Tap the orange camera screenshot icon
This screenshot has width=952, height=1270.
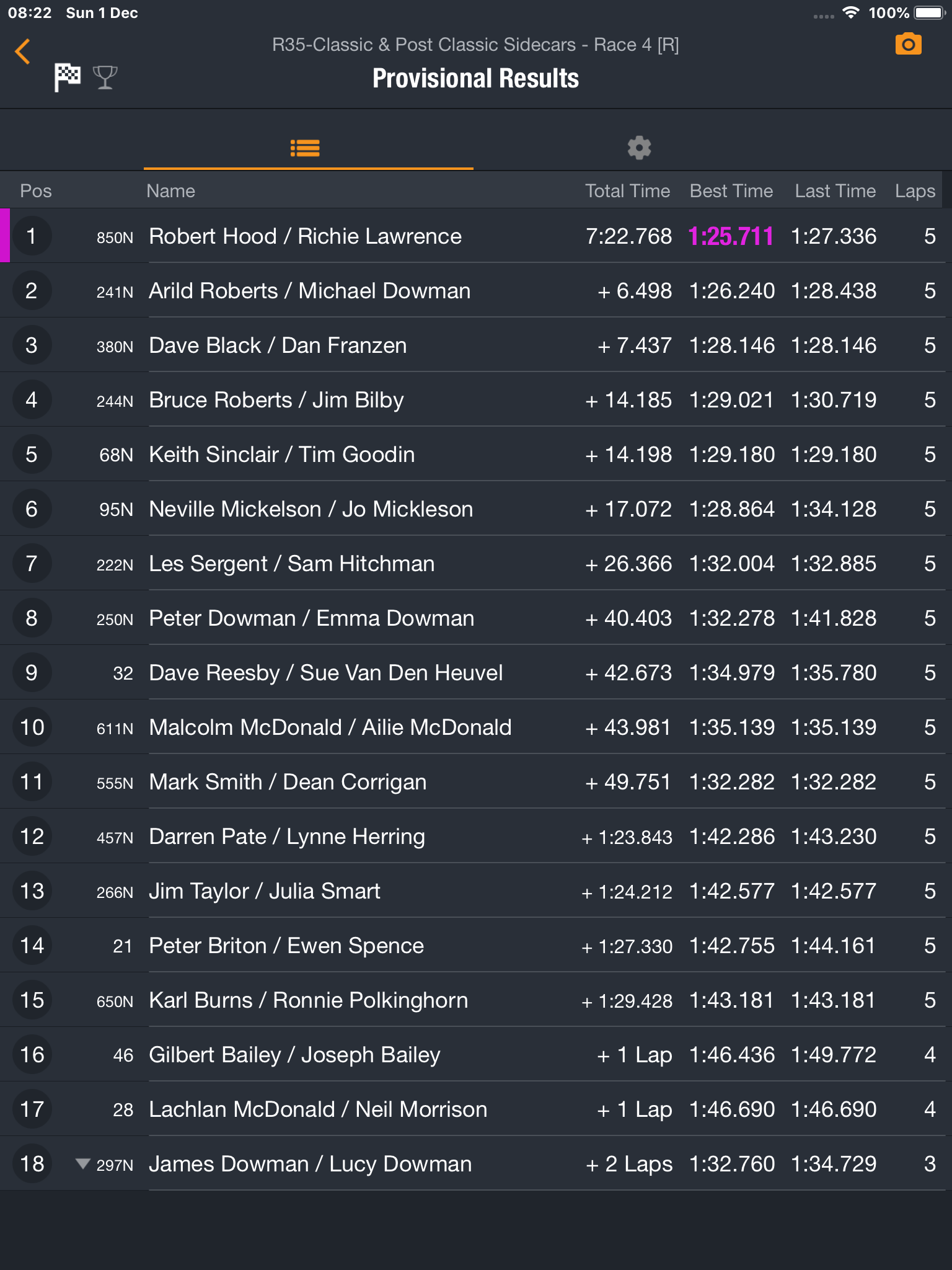(908, 45)
